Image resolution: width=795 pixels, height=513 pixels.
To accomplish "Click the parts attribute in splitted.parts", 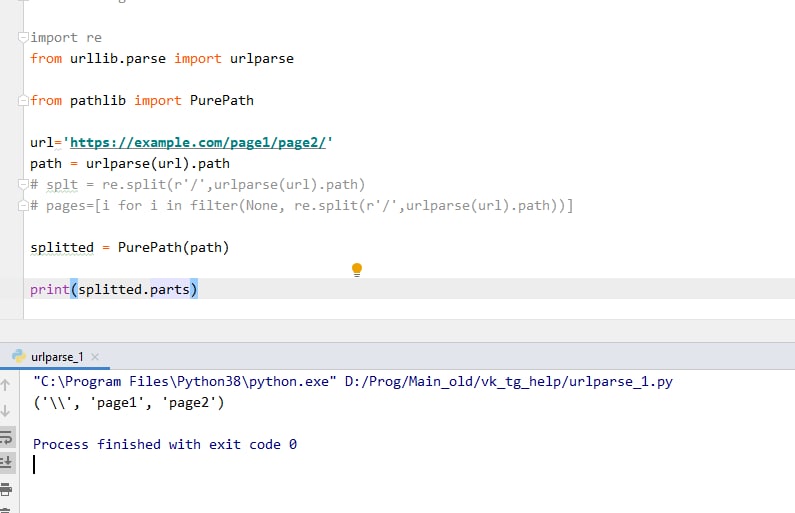I will (x=169, y=289).
